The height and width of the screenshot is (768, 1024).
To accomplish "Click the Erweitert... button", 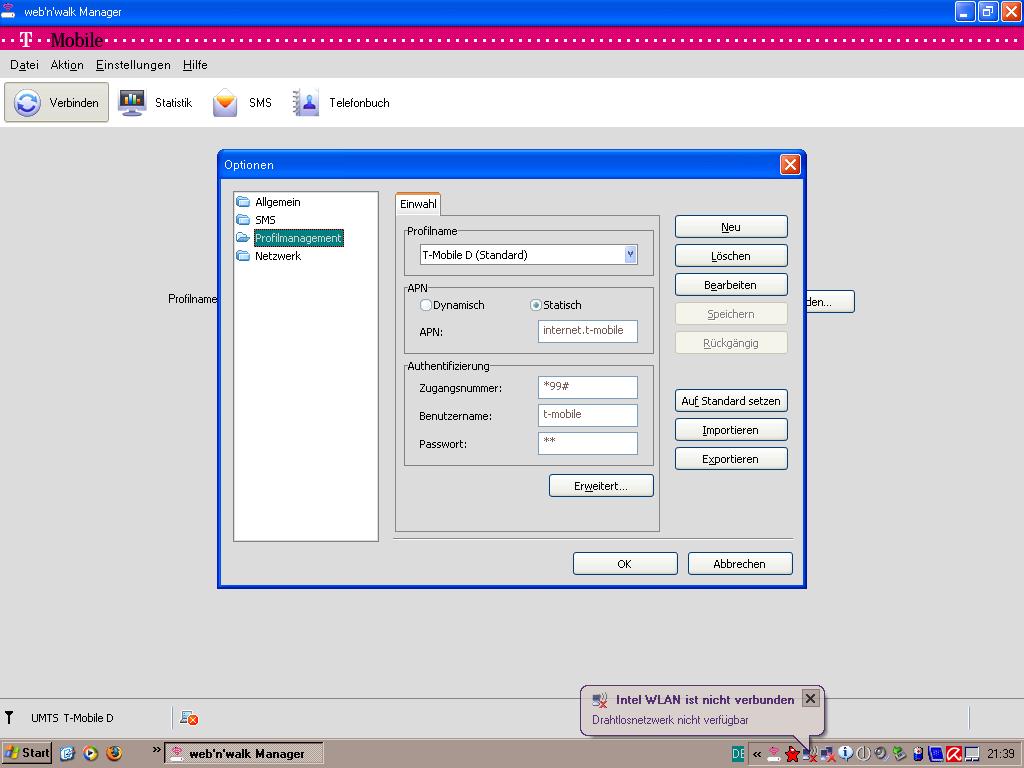I will point(601,486).
